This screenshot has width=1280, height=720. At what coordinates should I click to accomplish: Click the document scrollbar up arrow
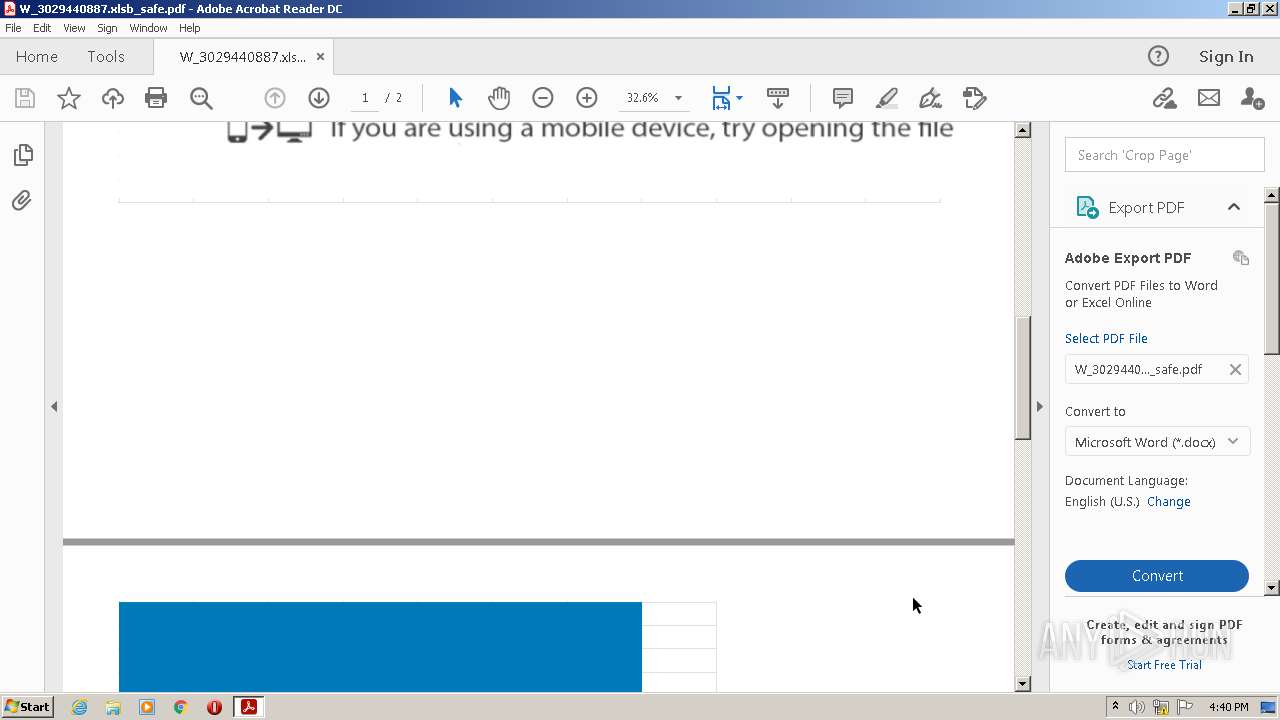coord(1022,130)
